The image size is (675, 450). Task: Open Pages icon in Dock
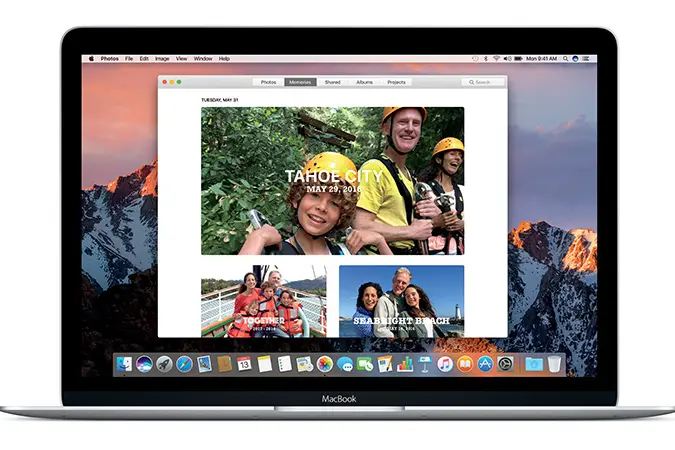385,364
